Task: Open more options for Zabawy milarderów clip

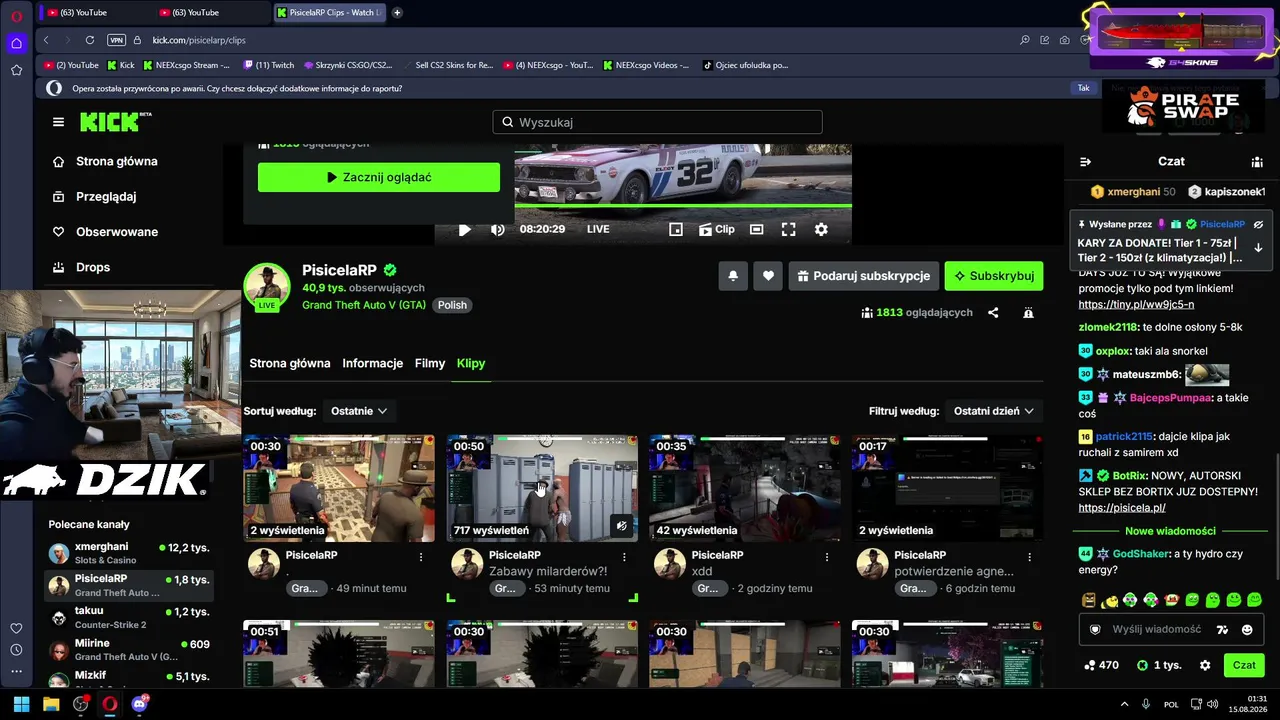Action: (624, 556)
